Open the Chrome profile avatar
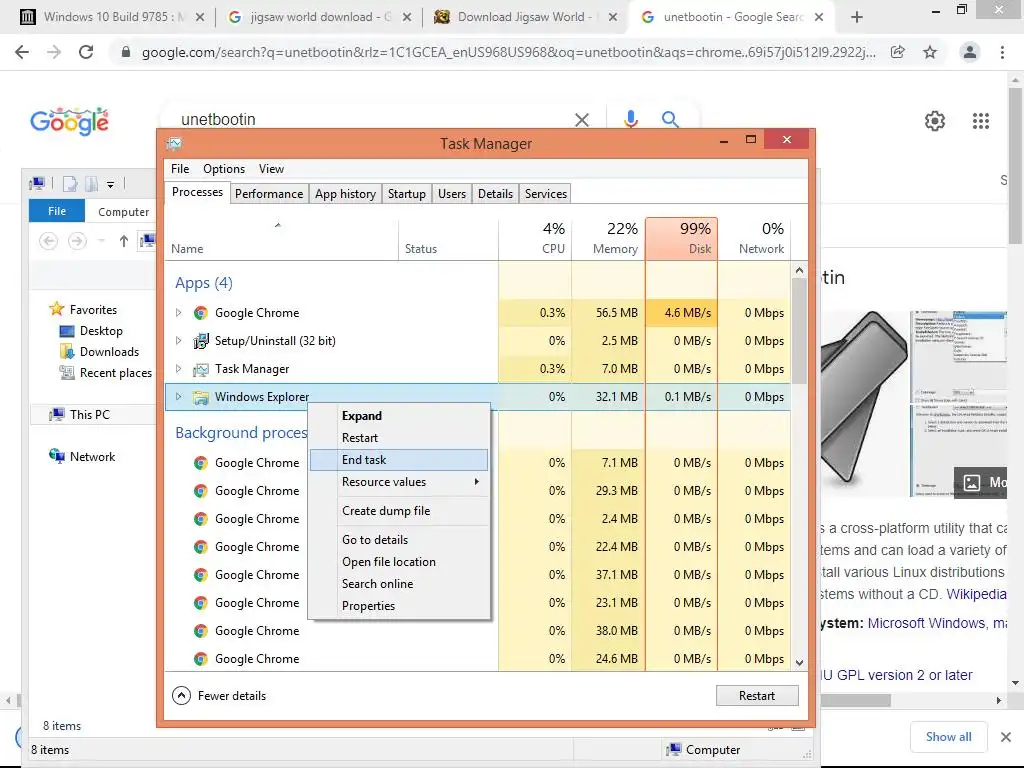Viewport: 1024px width, 768px height. pyautogui.click(x=970, y=52)
